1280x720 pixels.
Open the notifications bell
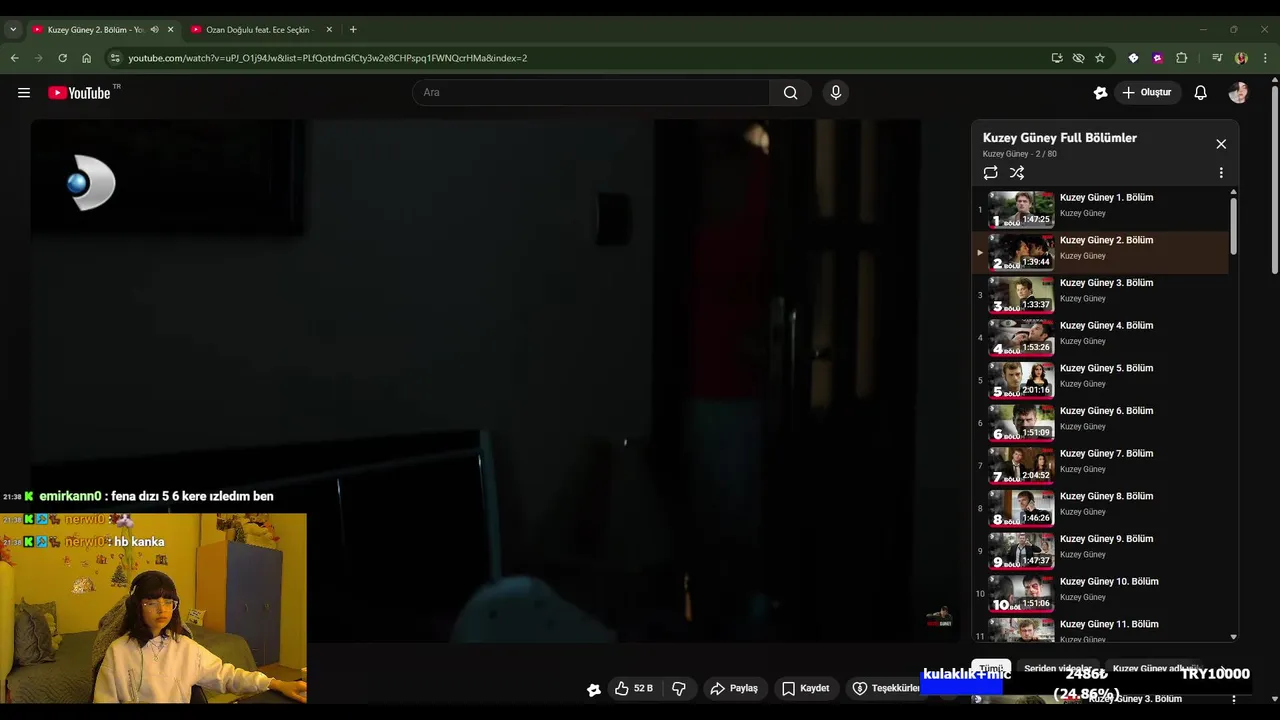1201,93
